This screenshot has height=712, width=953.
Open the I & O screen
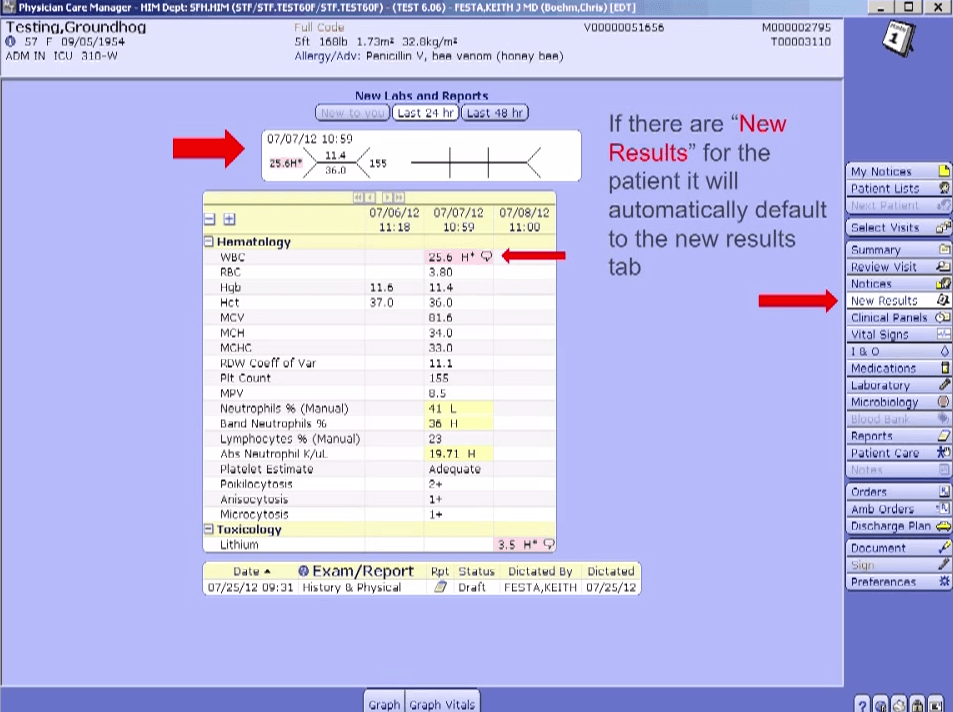pos(898,351)
